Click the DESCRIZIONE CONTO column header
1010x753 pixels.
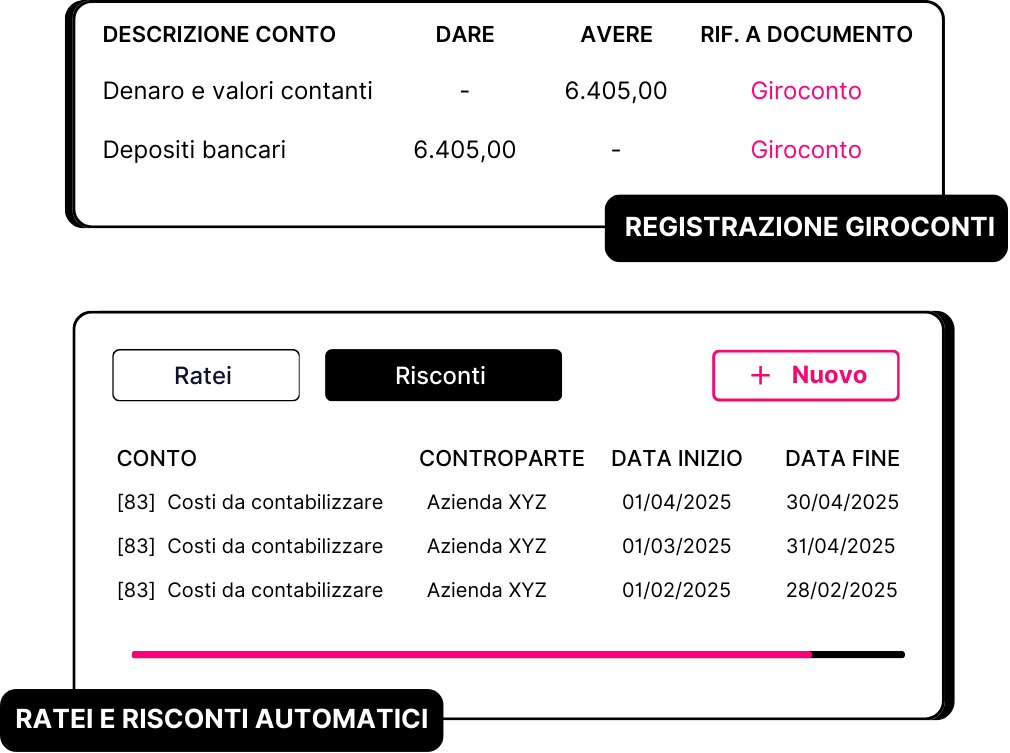tap(219, 34)
